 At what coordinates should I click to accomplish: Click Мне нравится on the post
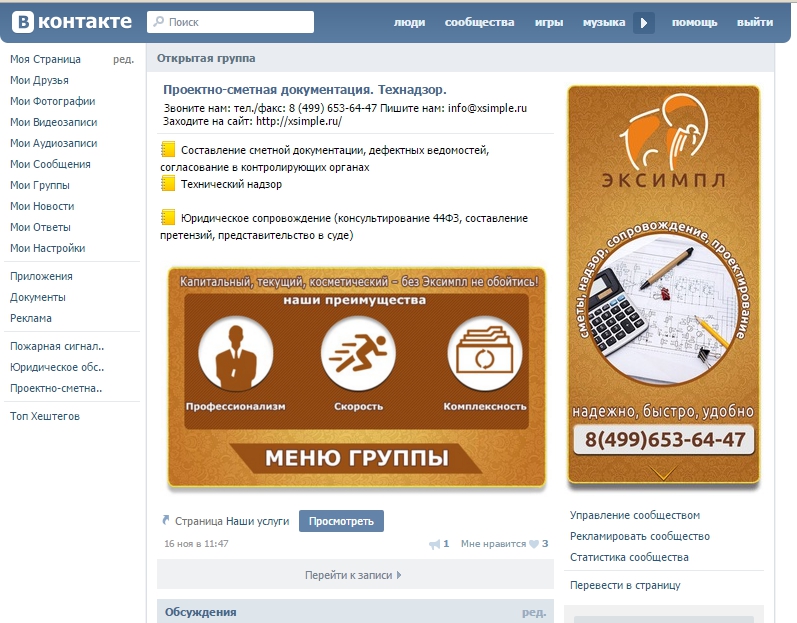494,544
